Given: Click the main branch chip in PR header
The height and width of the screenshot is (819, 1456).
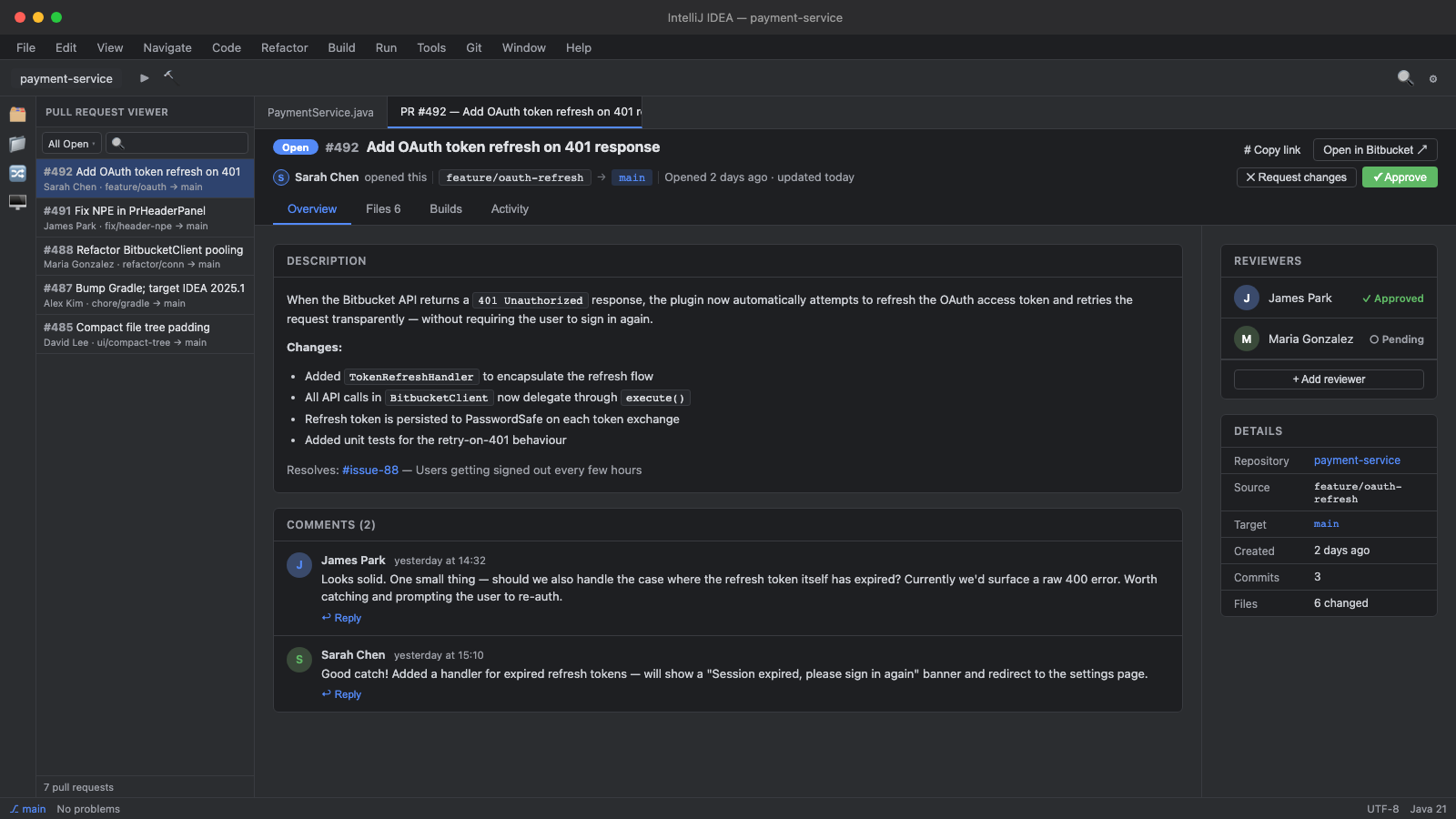Looking at the screenshot, I should [x=632, y=177].
